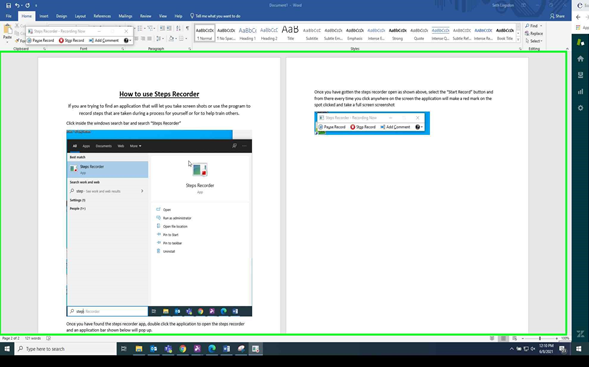Screen dimensions: 589x367
Task: Click the Share icon button
Action: point(557,16)
